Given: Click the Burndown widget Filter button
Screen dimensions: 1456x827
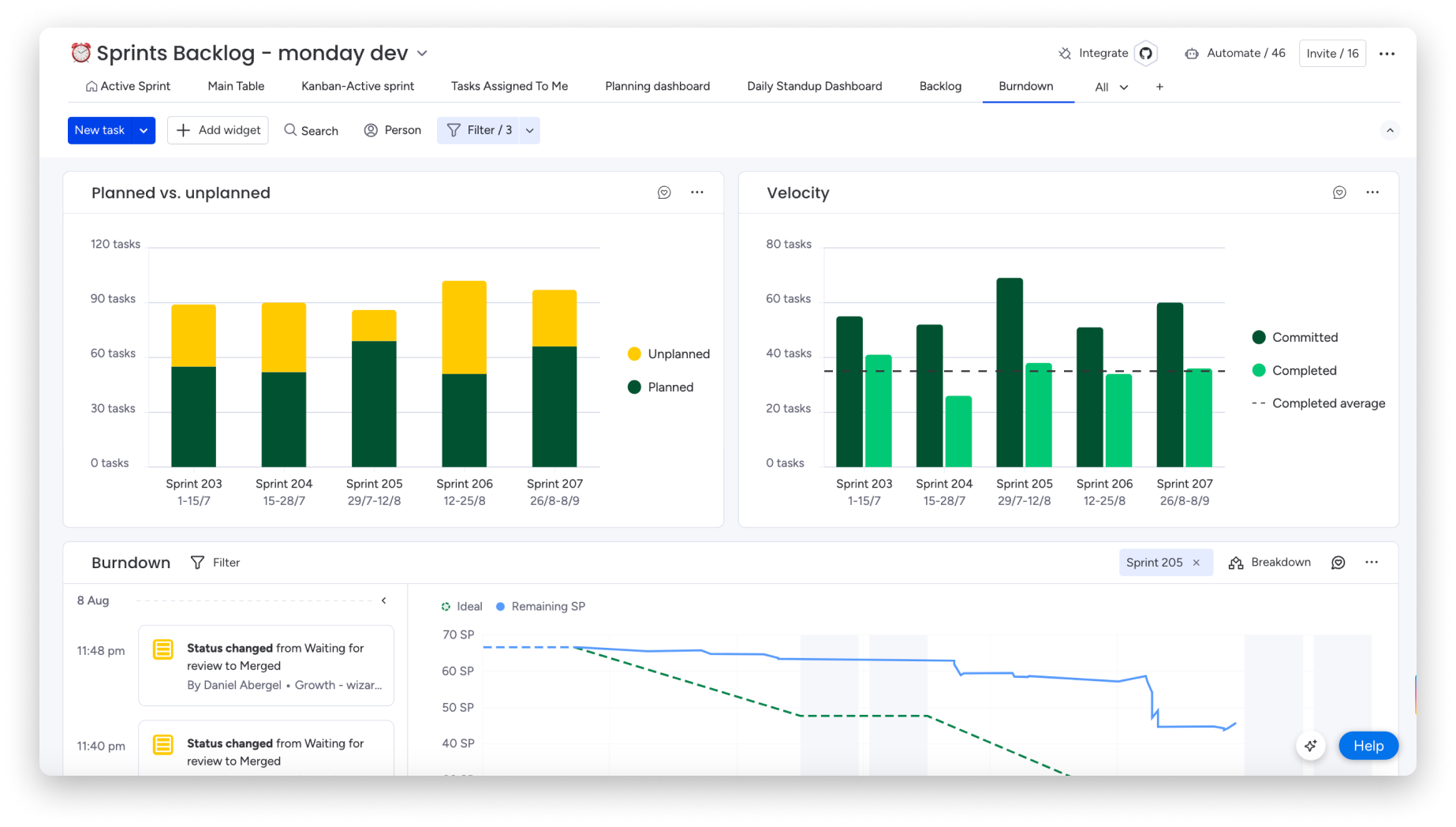Looking at the screenshot, I should 215,563.
